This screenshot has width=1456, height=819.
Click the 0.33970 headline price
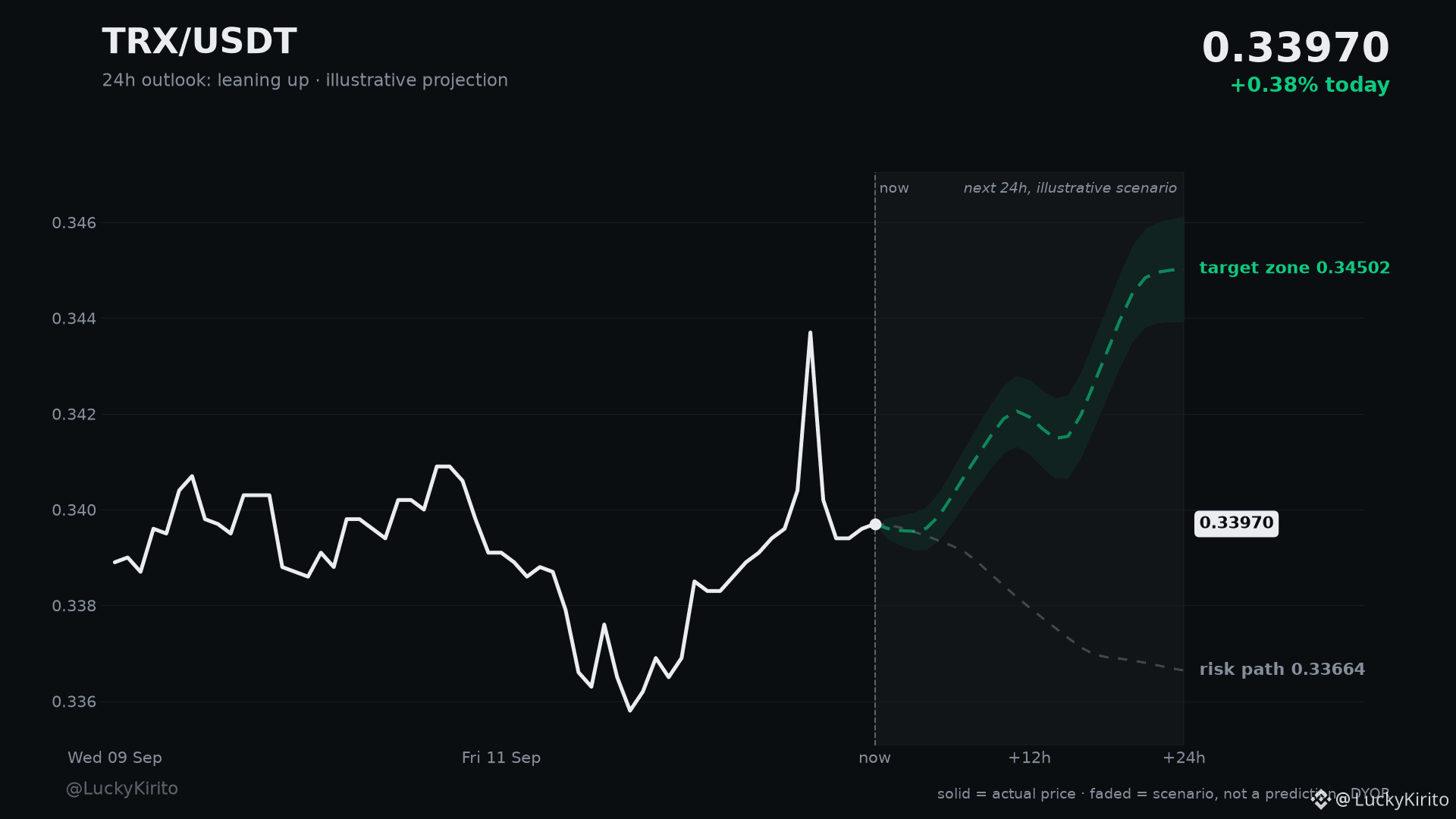(x=1295, y=48)
